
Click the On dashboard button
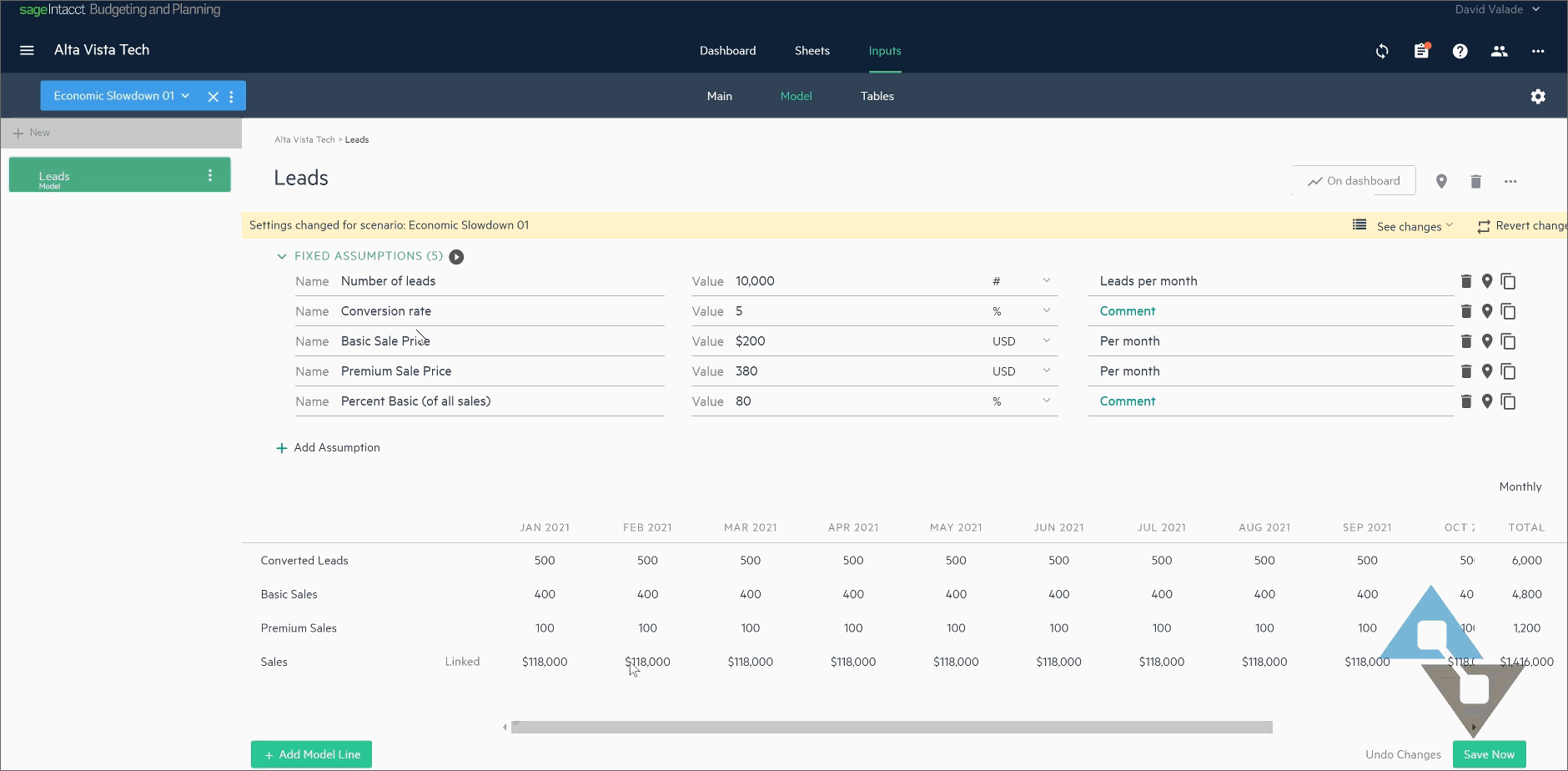(x=1354, y=181)
